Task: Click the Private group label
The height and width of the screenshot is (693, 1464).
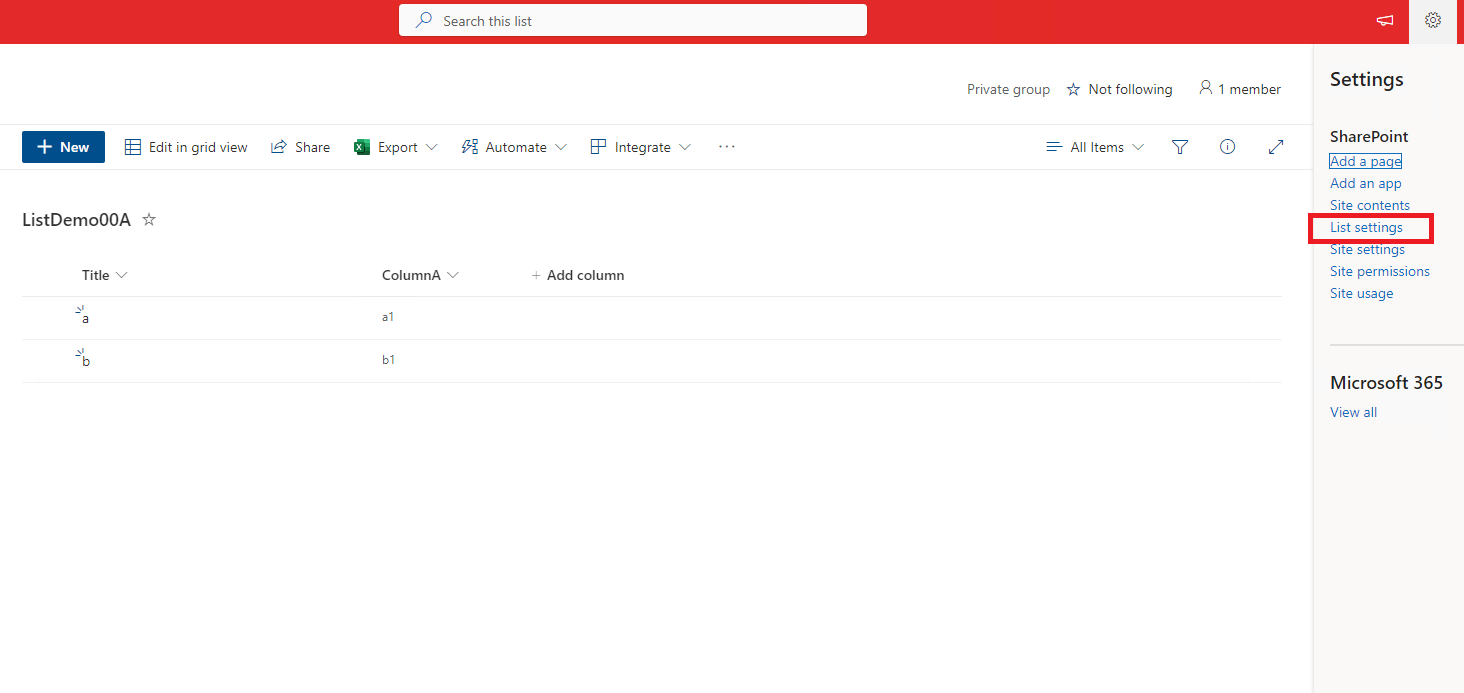Action: tap(1008, 89)
